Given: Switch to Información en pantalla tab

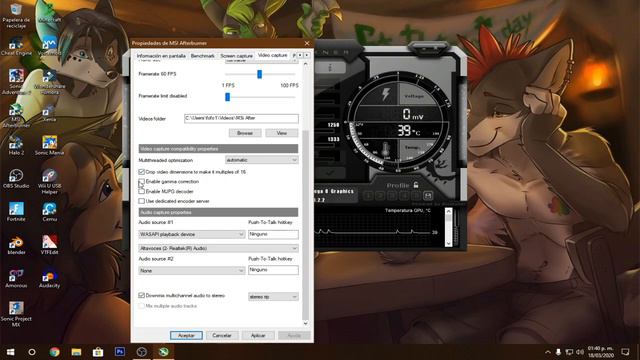Looking at the screenshot, I should pos(161,56).
